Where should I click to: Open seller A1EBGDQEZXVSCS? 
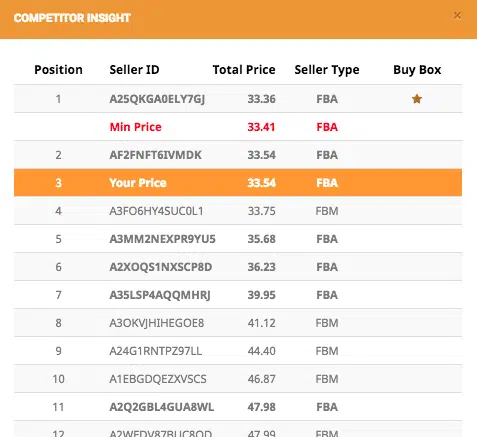[158, 379]
